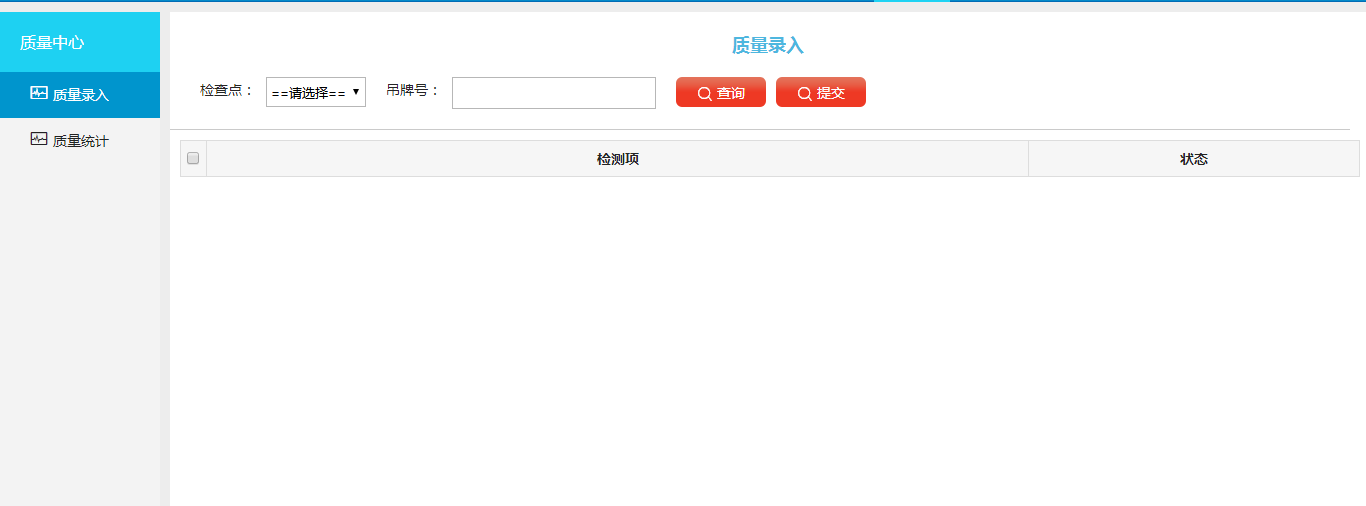Click the chart icon beside 质量录入

click(x=39, y=93)
